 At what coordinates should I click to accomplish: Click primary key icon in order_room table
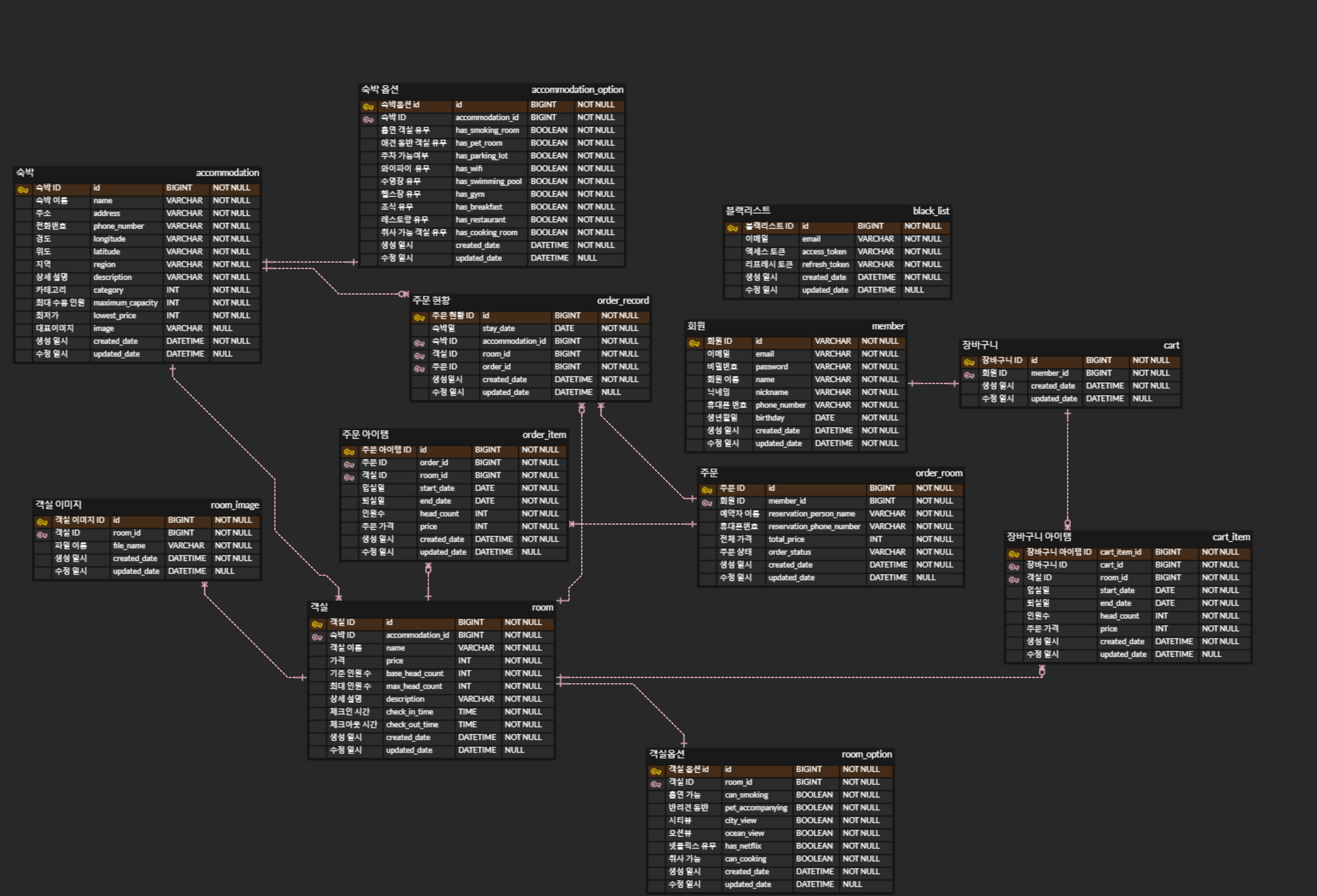(707, 490)
